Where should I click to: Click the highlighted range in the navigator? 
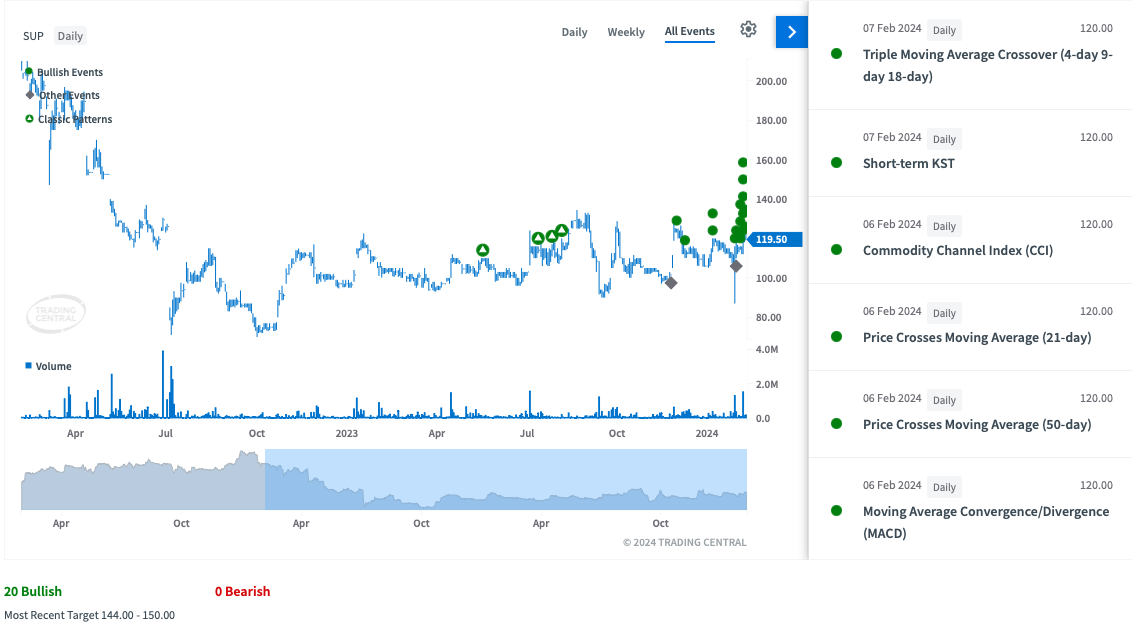pos(506,480)
